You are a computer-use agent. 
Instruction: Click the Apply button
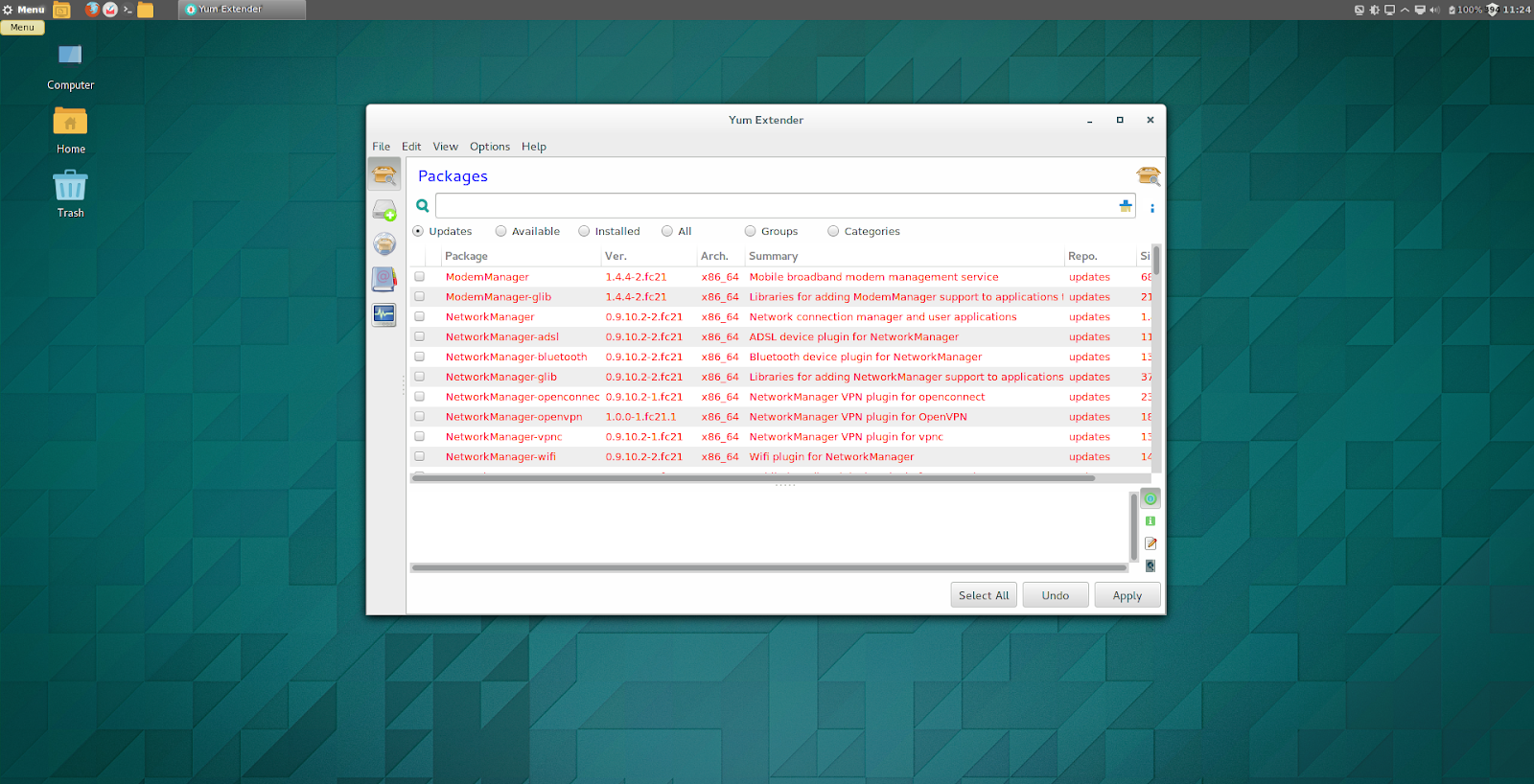pyautogui.click(x=1127, y=595)
